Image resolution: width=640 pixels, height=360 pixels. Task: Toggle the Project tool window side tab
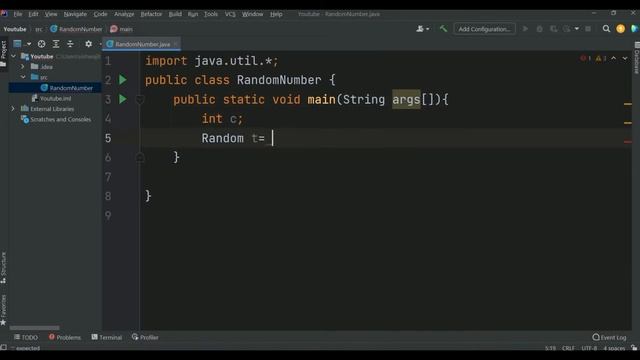click(x=4, y=54)
